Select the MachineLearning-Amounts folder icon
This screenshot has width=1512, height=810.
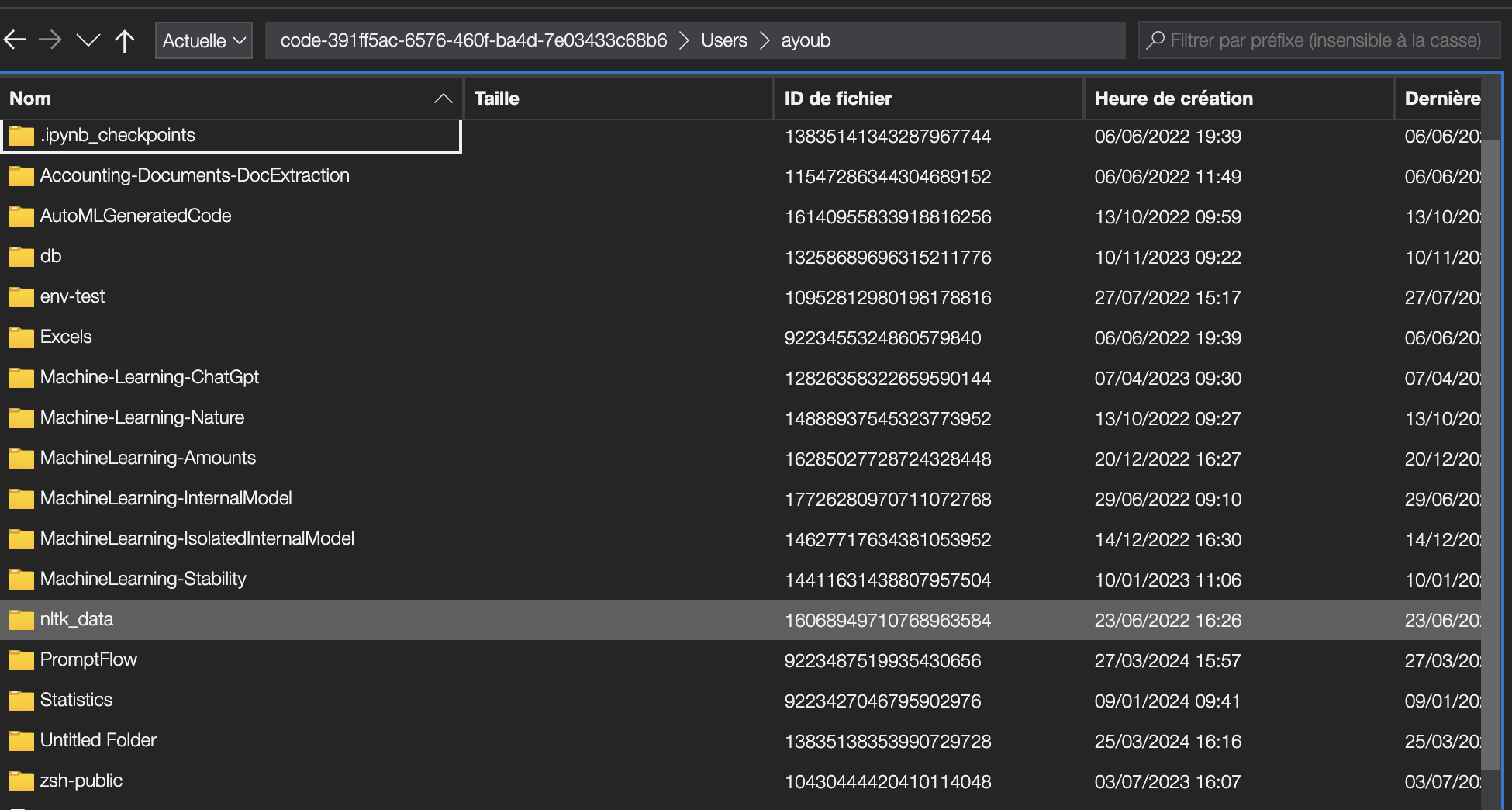coord(21,459)
